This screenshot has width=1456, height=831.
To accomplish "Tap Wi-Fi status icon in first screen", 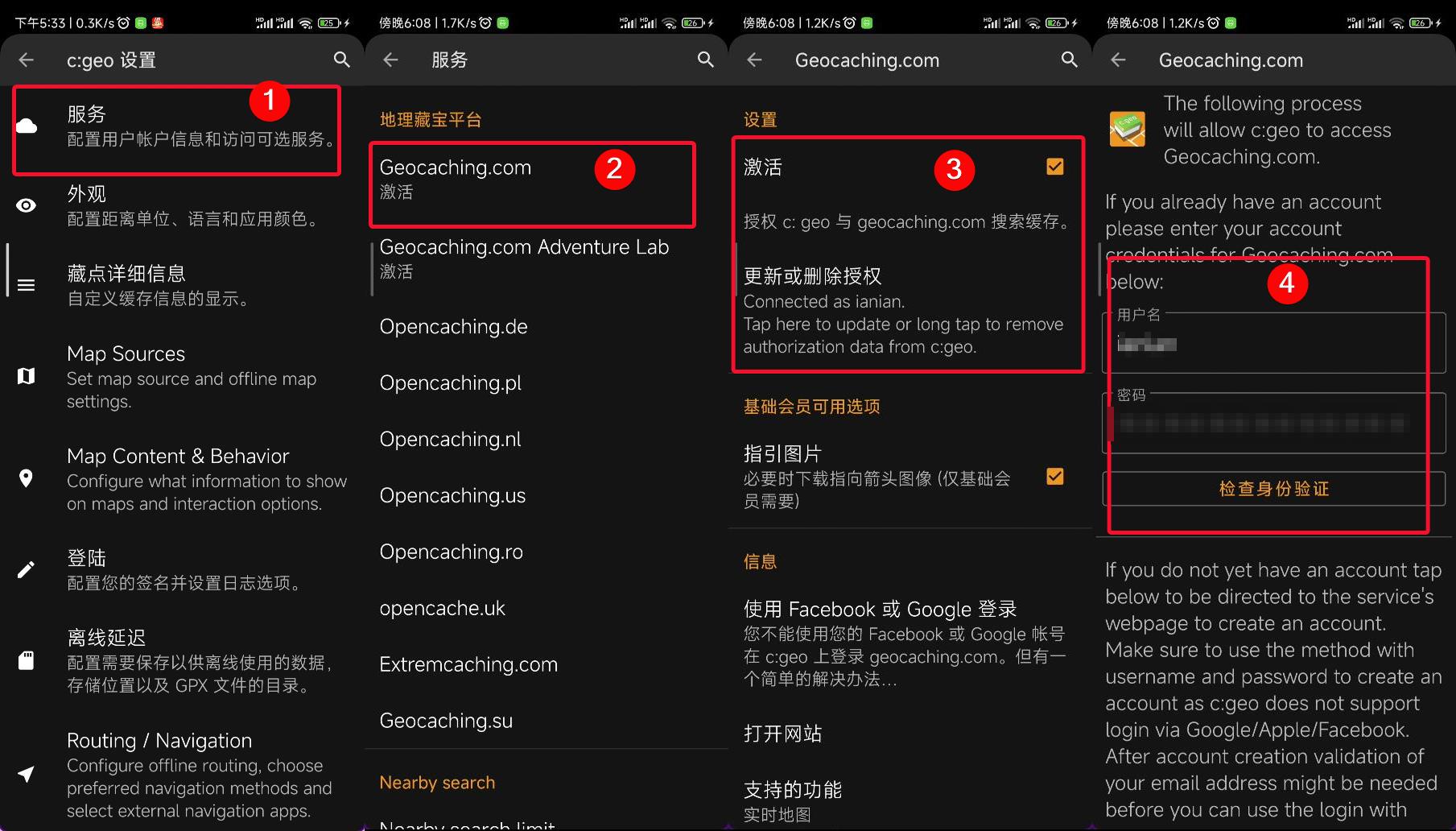I will click(305, 23).
